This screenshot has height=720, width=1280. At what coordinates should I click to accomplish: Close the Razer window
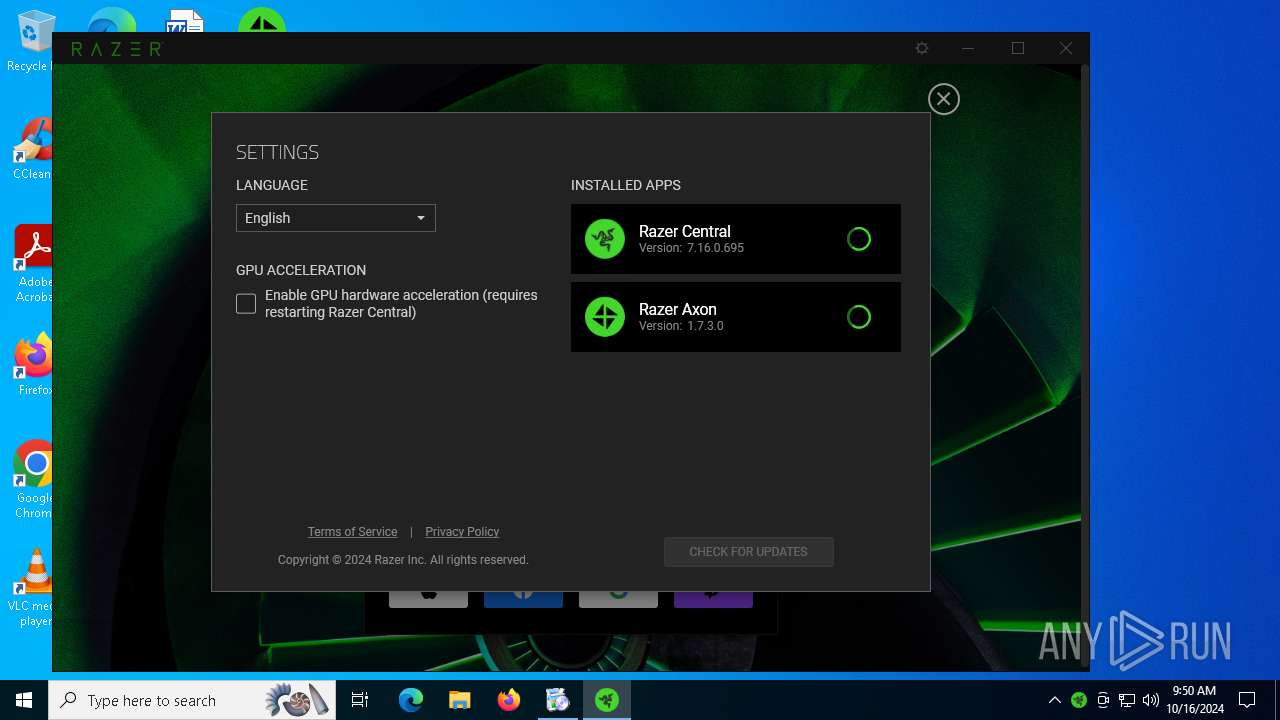(x=1066, y=48)
